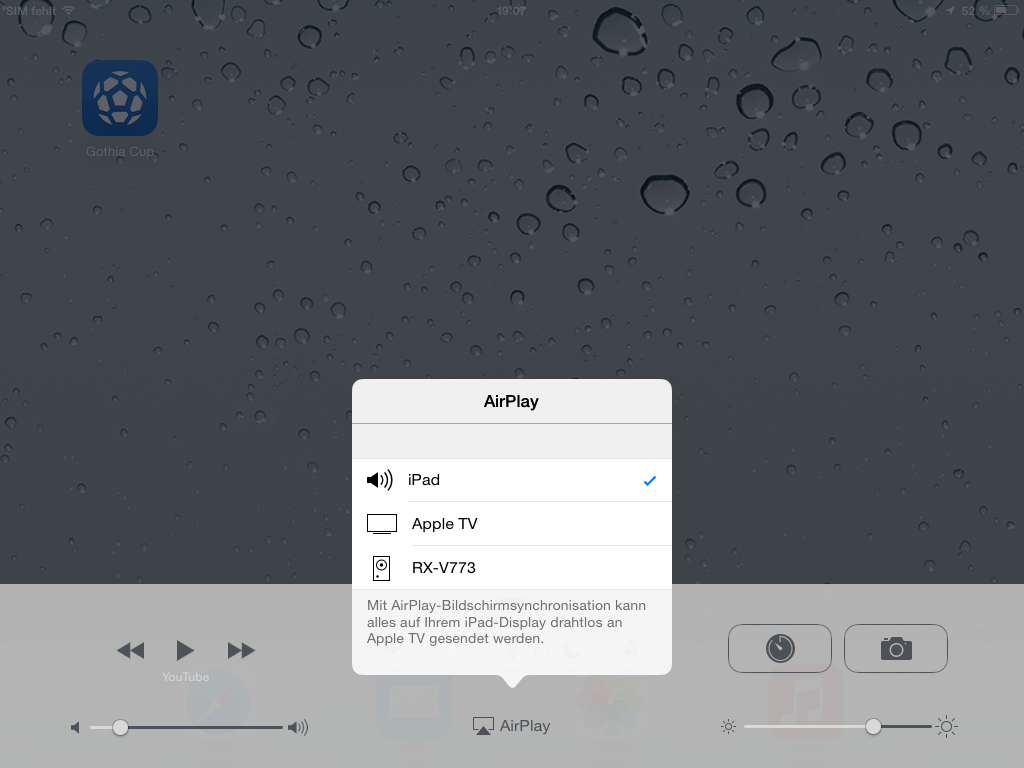This screenshot has width=1024, height=768.
Task: Click the Apple TV screen icon
Action: click(x=381, y=524)
